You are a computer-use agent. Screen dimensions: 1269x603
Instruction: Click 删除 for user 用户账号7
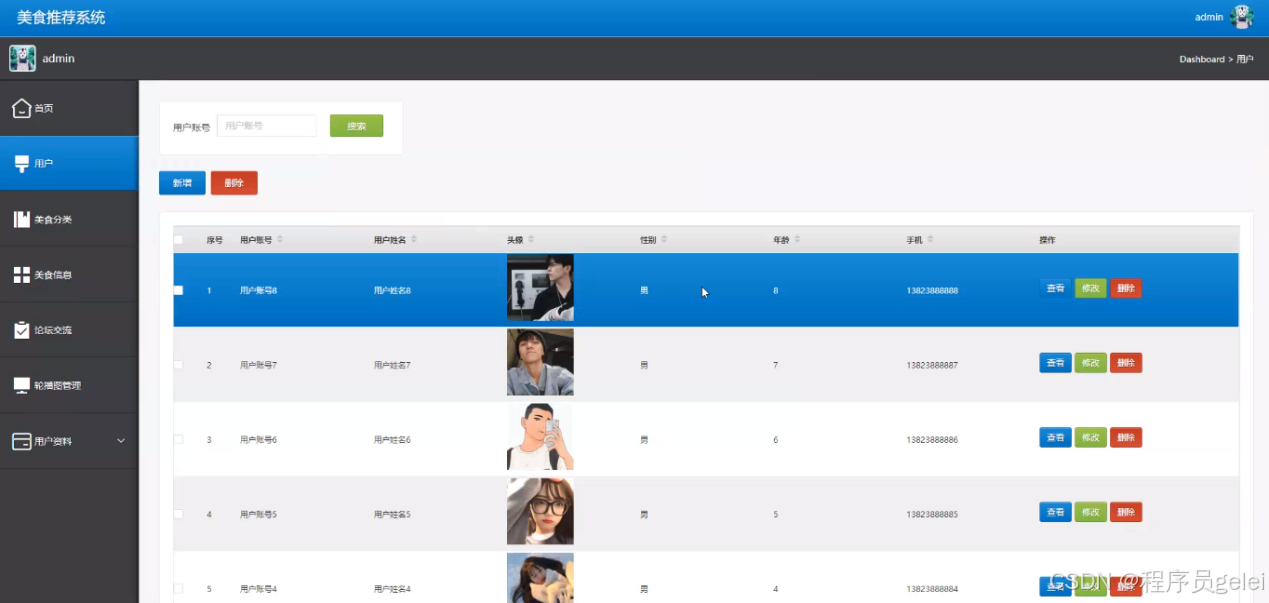click(x=1126, y=363)
